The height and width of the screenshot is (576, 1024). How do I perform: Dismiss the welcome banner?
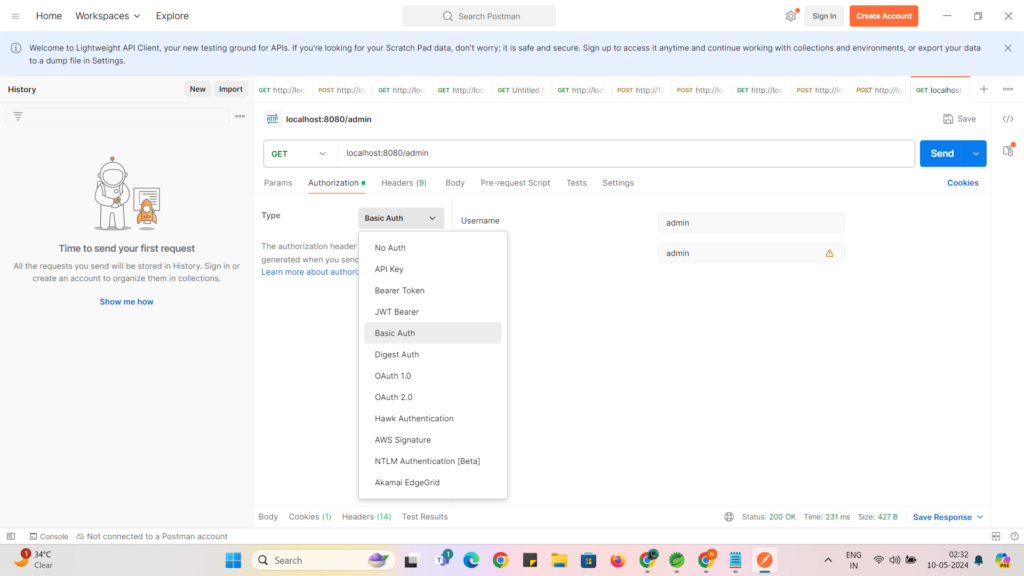[1008, 48]
